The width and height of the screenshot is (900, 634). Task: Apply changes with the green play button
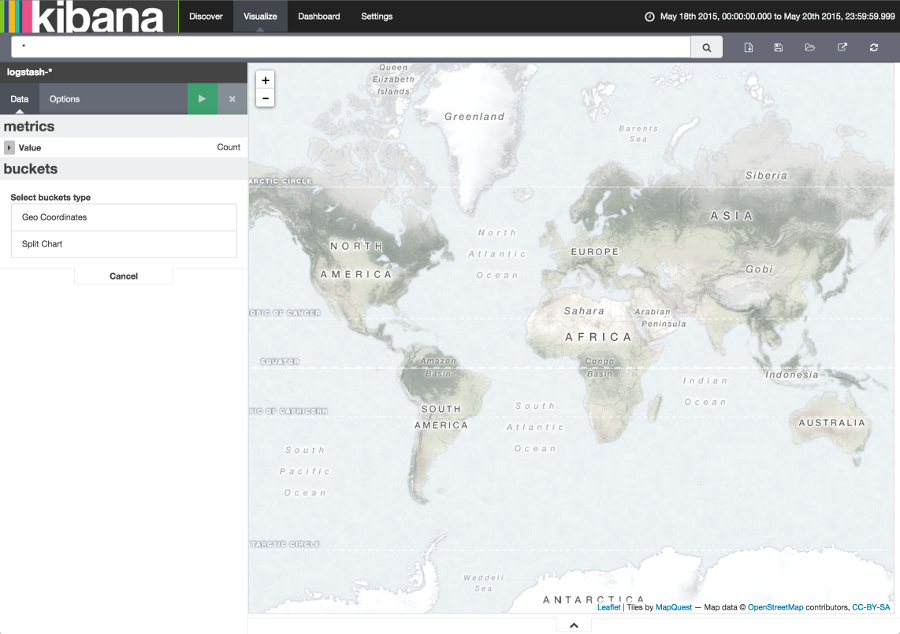tap(201, 99)
